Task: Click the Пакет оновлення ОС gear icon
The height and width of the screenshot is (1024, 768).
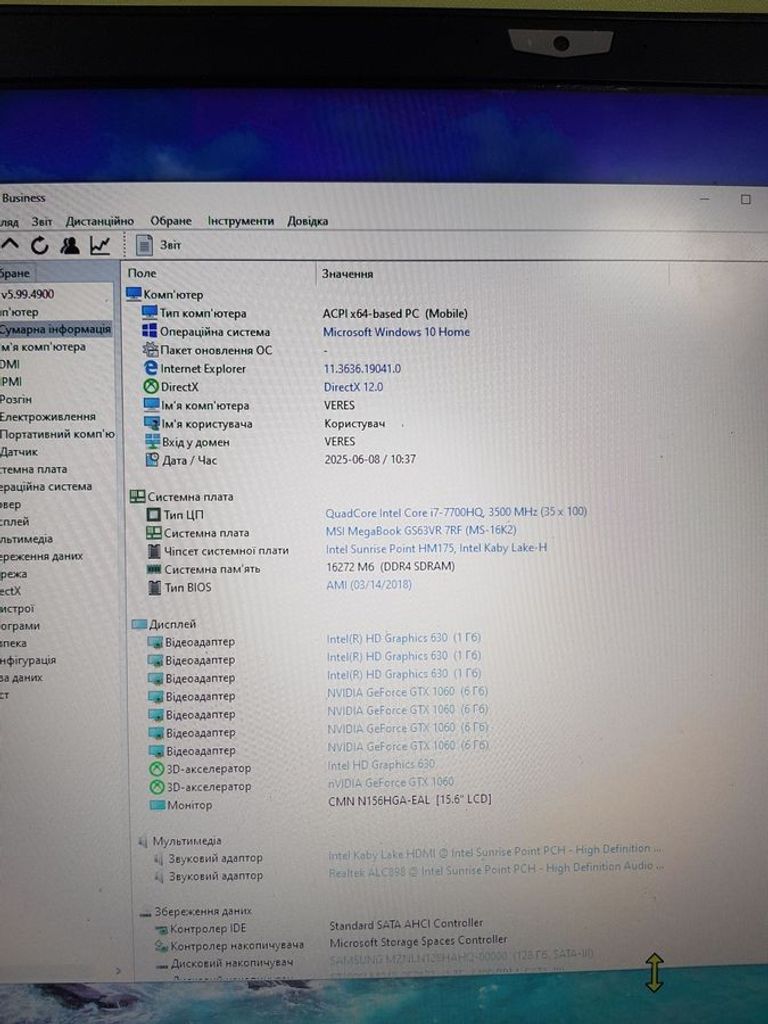Action: pos(150,350)
